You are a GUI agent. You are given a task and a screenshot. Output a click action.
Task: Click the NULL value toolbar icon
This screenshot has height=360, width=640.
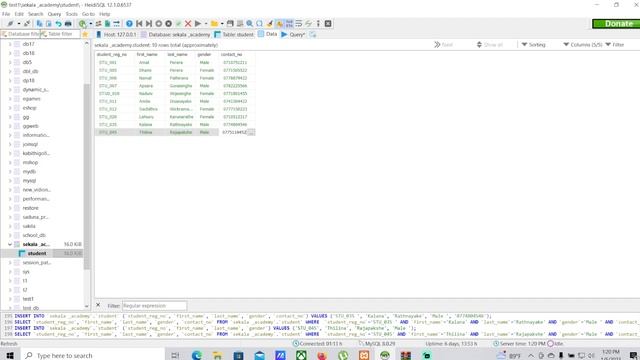tap(289, 24)
